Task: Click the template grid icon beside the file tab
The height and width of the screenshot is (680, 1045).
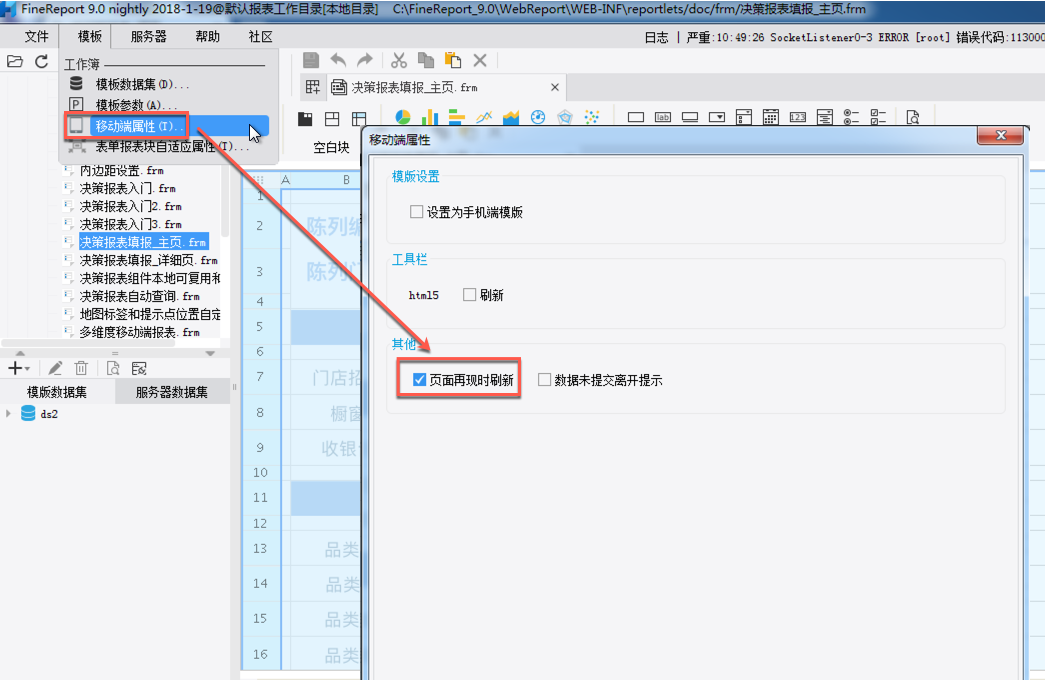Action: point(313,87)
